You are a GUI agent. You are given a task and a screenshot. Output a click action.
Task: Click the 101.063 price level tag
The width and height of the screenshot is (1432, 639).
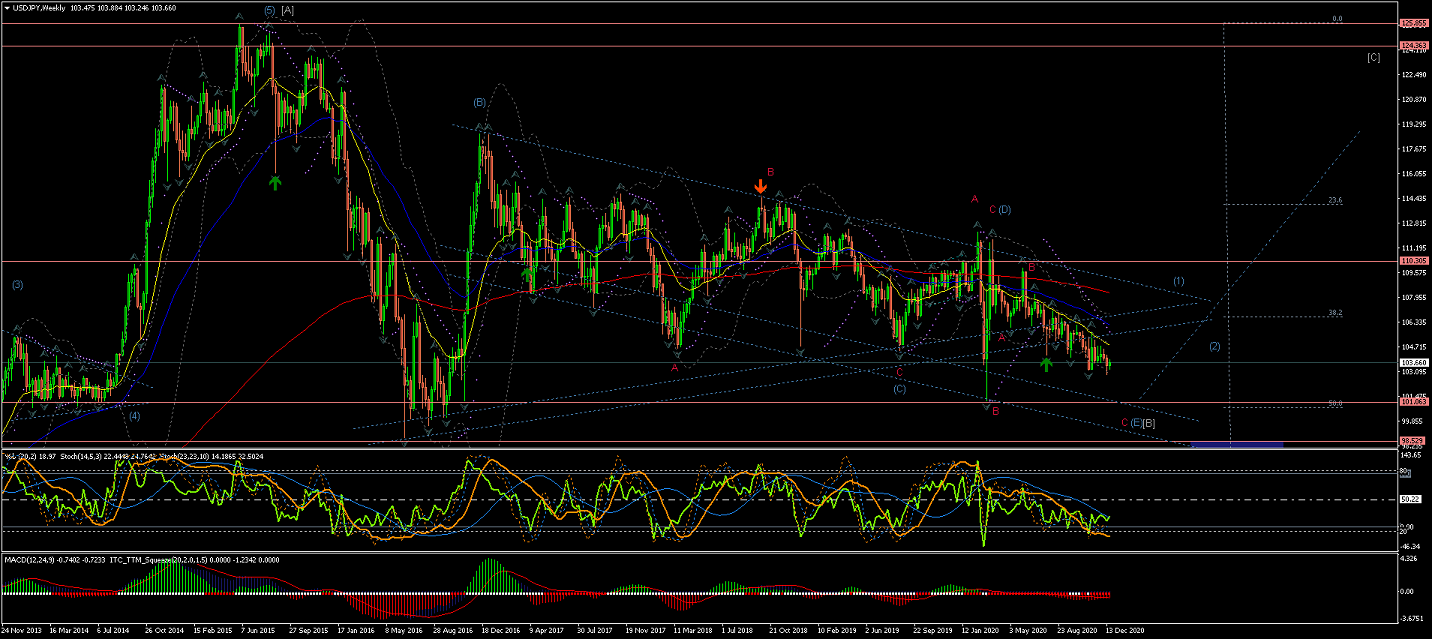pos(1412,403)
